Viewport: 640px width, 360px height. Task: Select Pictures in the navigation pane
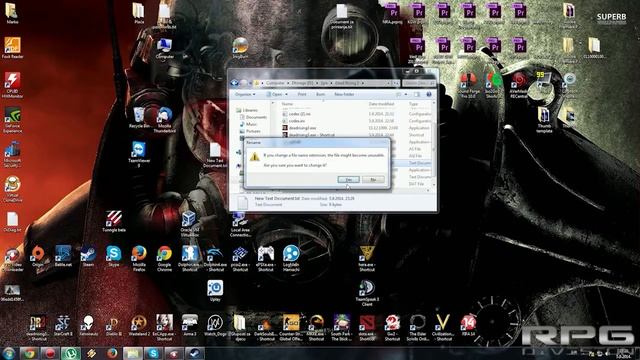250,131
